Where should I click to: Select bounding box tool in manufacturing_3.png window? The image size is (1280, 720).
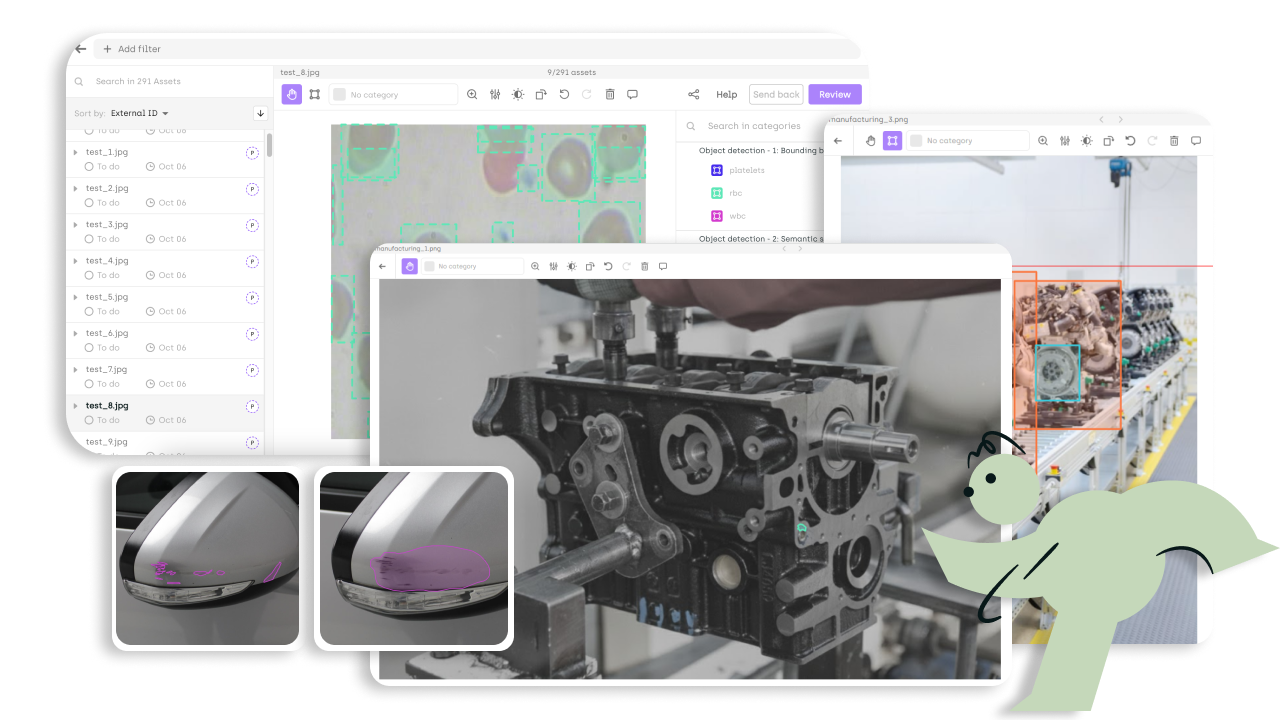click(892, 140)
